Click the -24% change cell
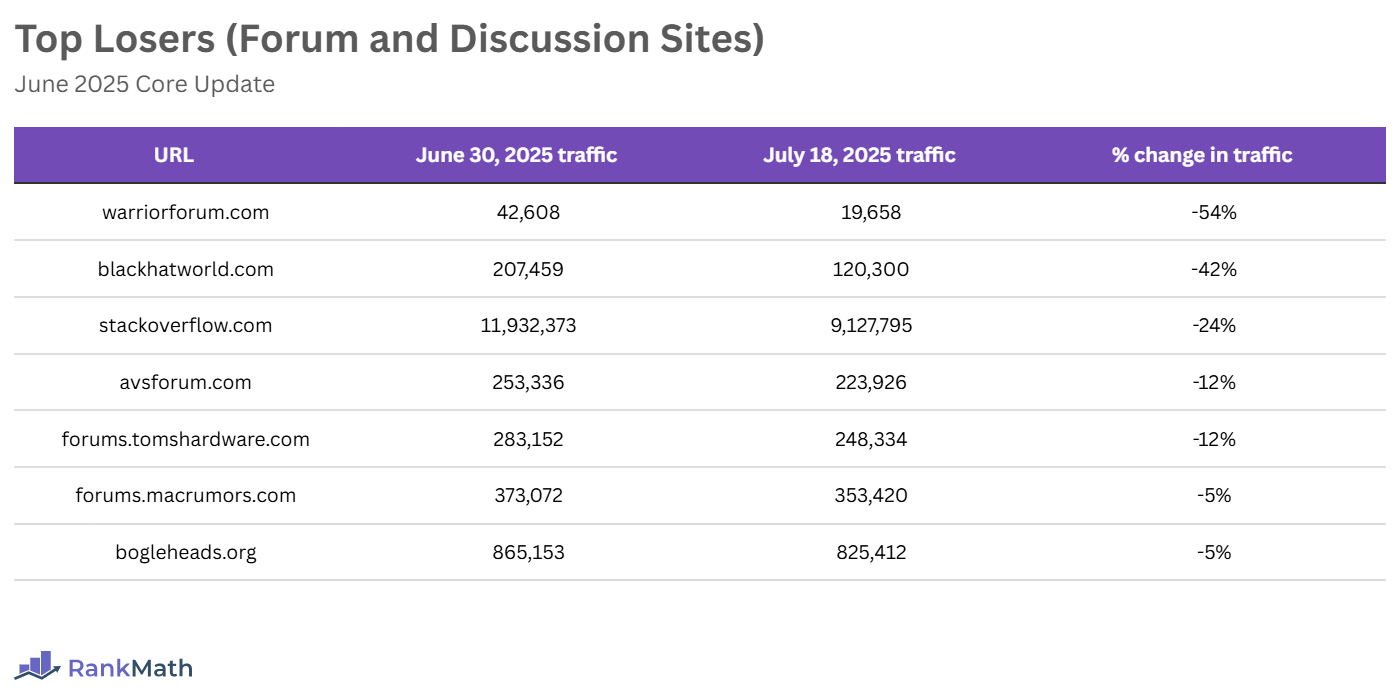Viewport: 1400px width, 700px height. point(1214,325)
